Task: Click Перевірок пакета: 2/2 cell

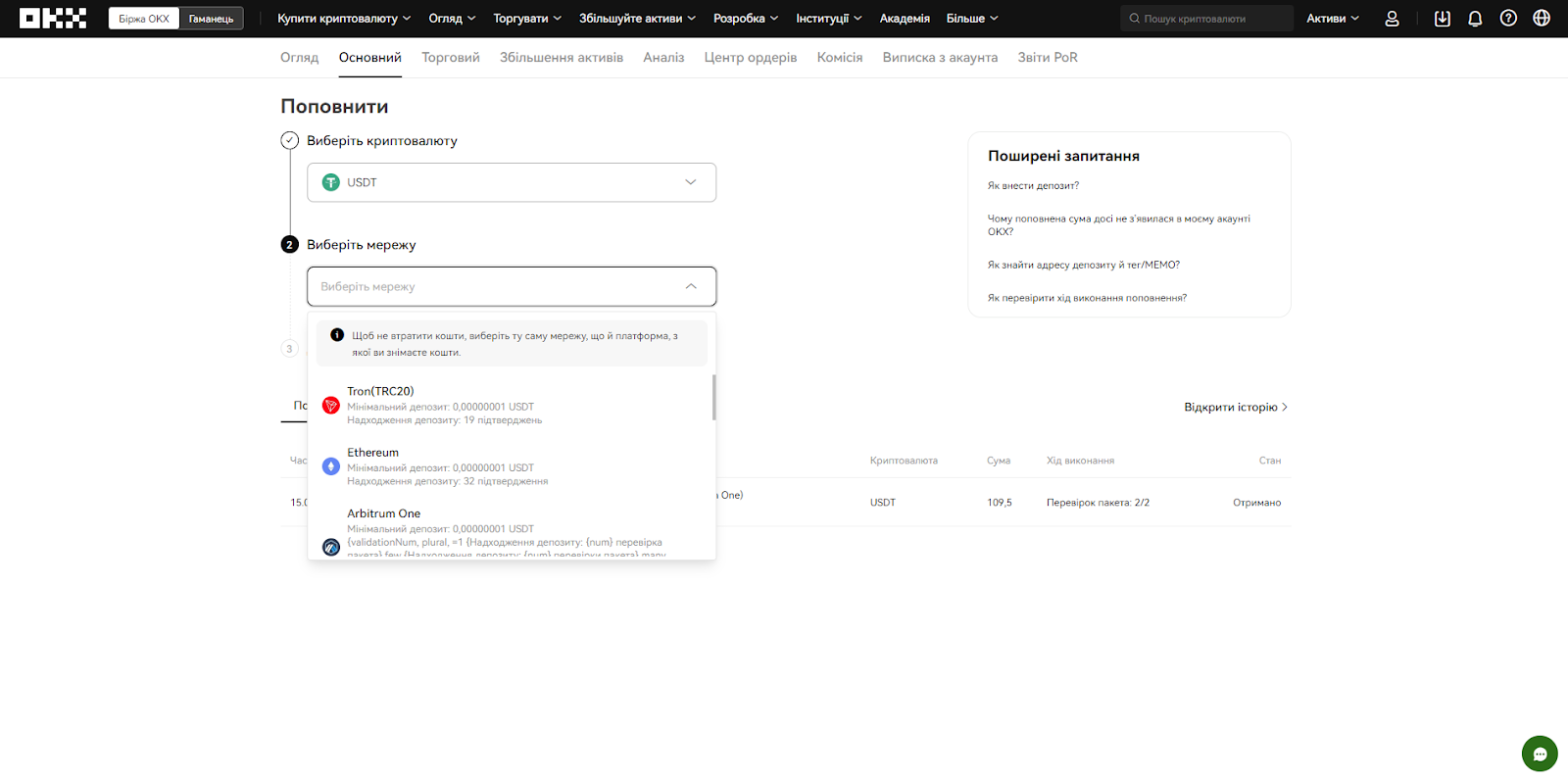Action: (x=1098, y=503)
